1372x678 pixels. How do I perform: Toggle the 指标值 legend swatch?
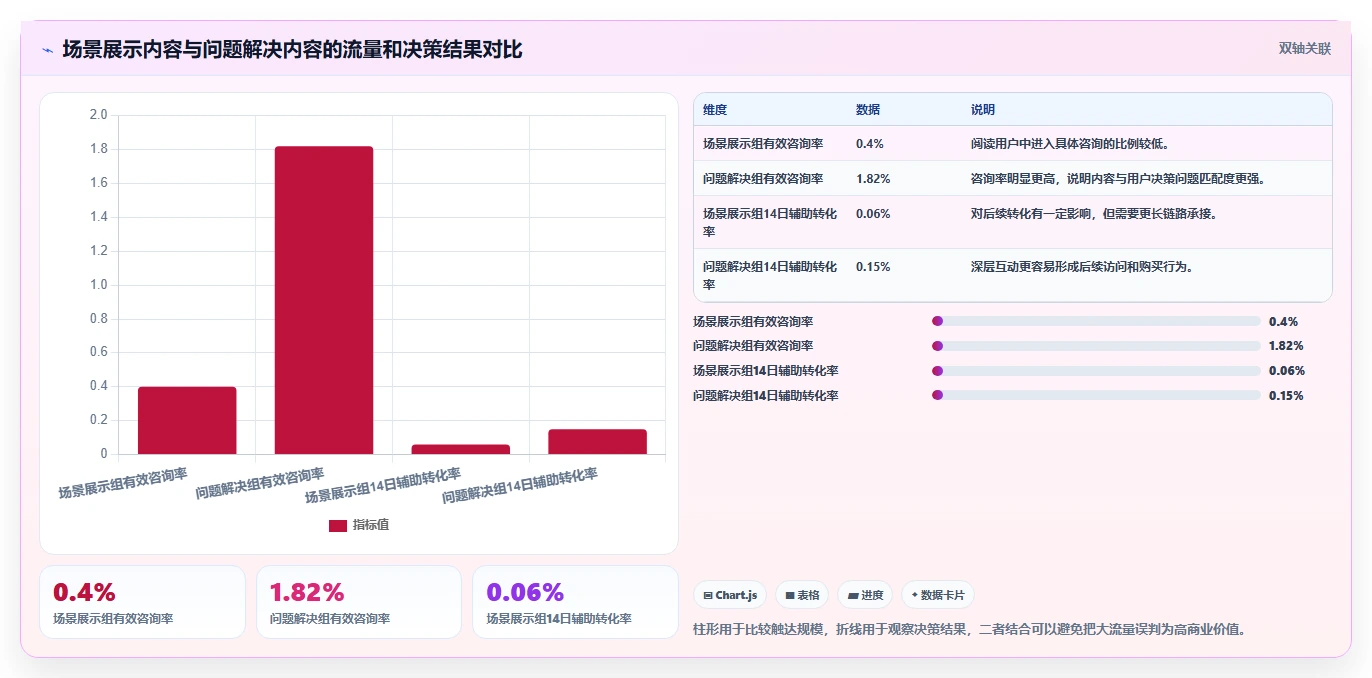click(338, 525)
